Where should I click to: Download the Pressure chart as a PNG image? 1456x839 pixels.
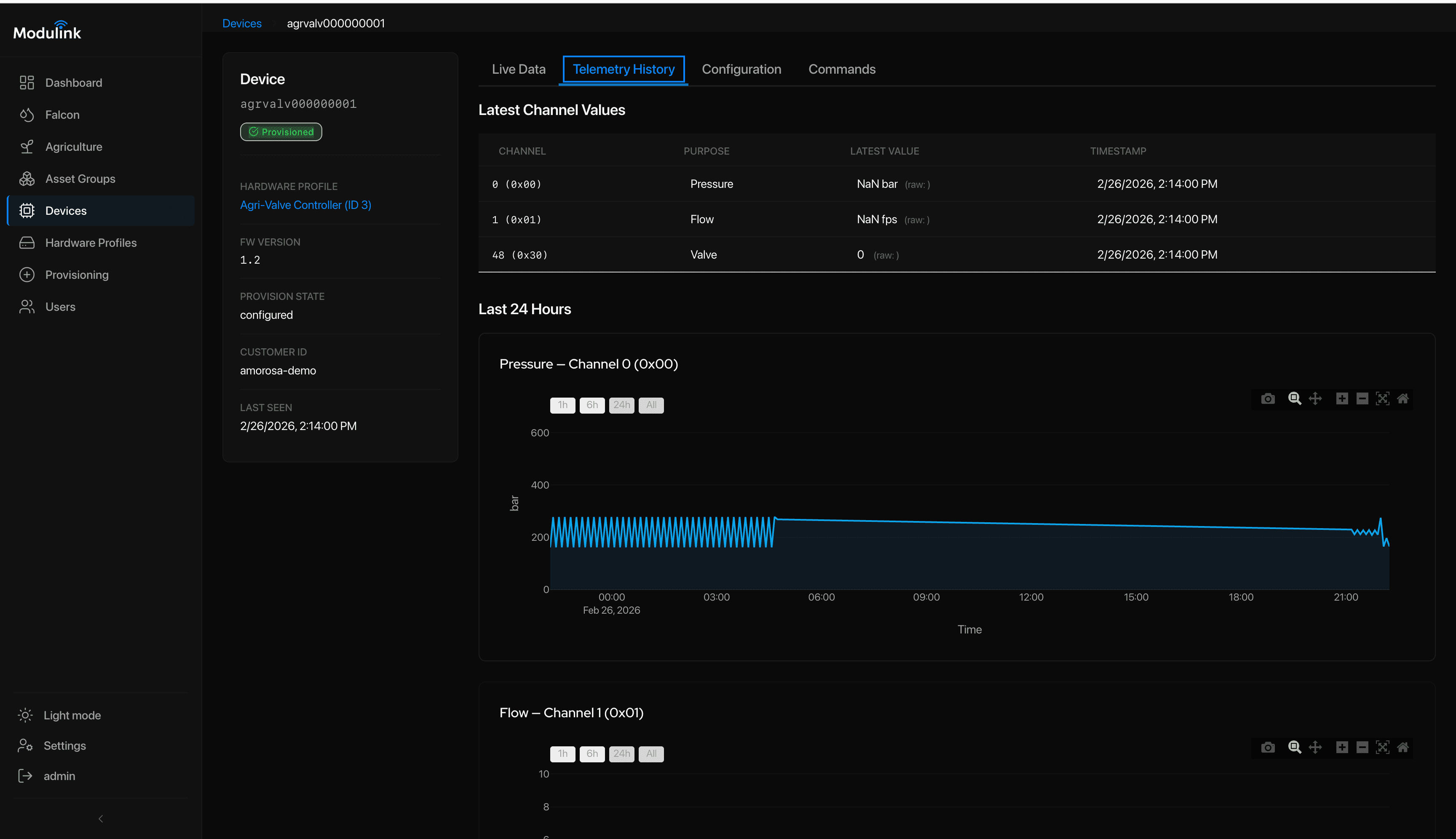(x=1268, y=398)
